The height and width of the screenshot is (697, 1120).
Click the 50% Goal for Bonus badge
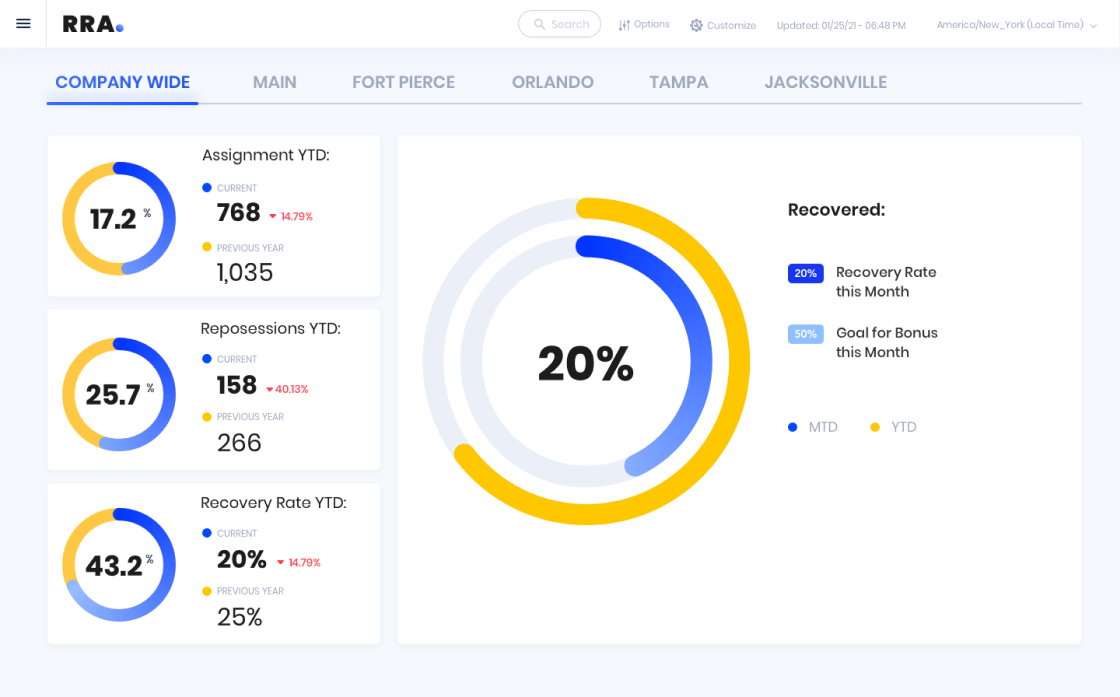(805, 334)
